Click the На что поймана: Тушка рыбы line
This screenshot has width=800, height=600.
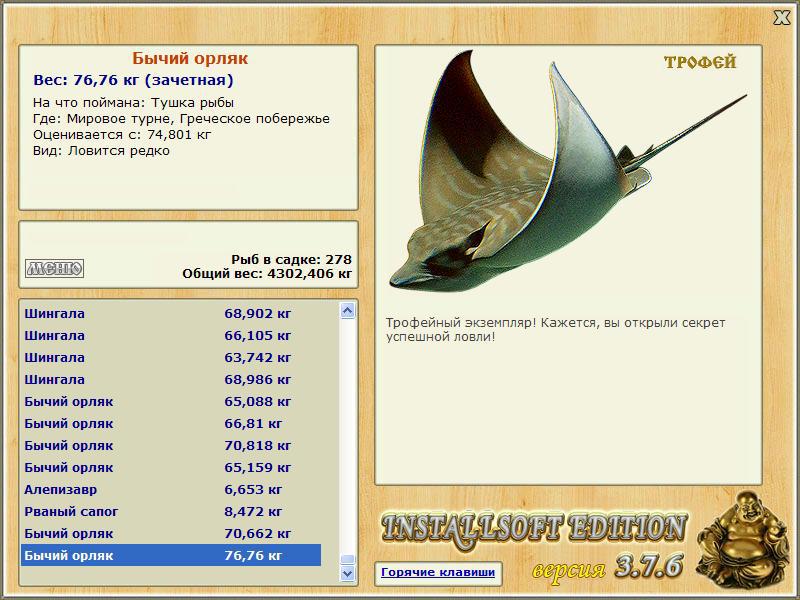click(x=133, y=103)
